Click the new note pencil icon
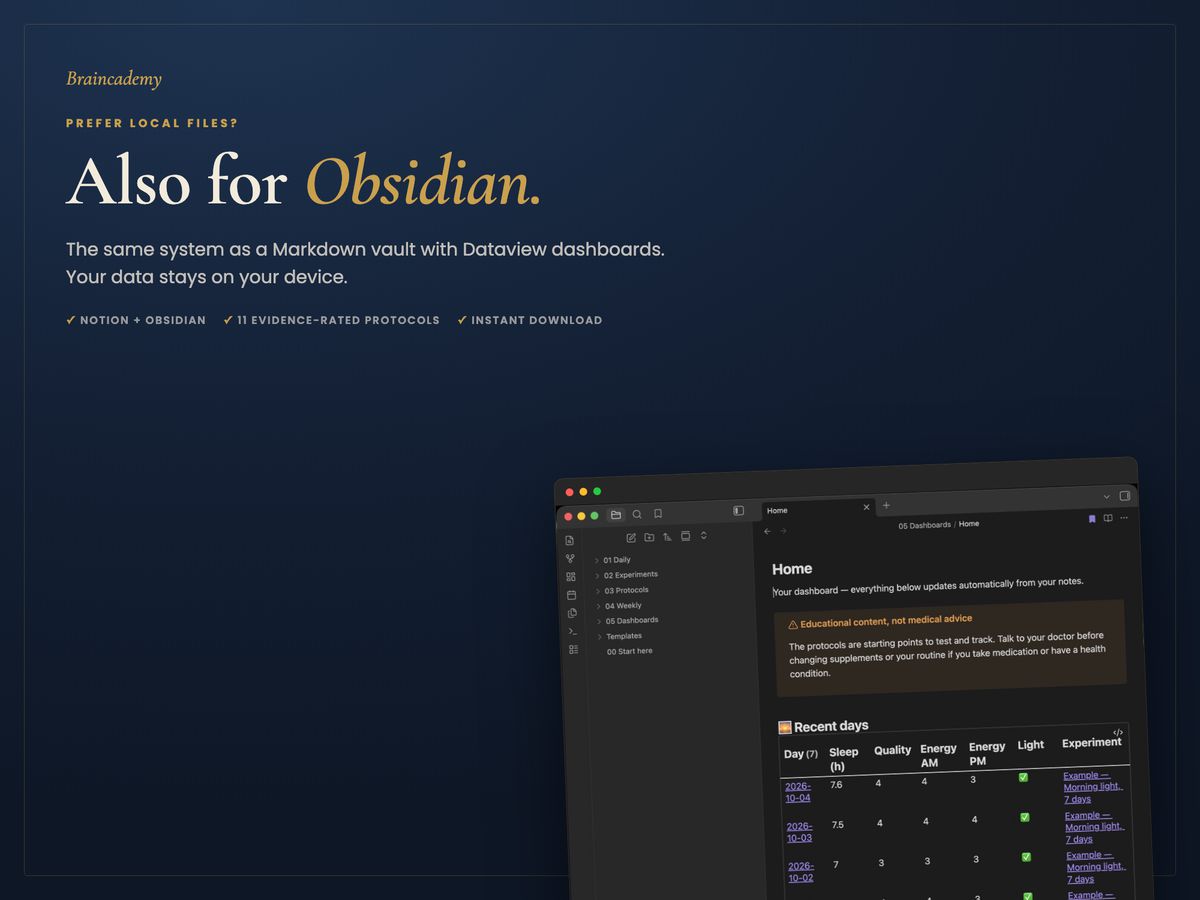Image resolution: width=1200 pixels, height=900 pixels. 631,538
